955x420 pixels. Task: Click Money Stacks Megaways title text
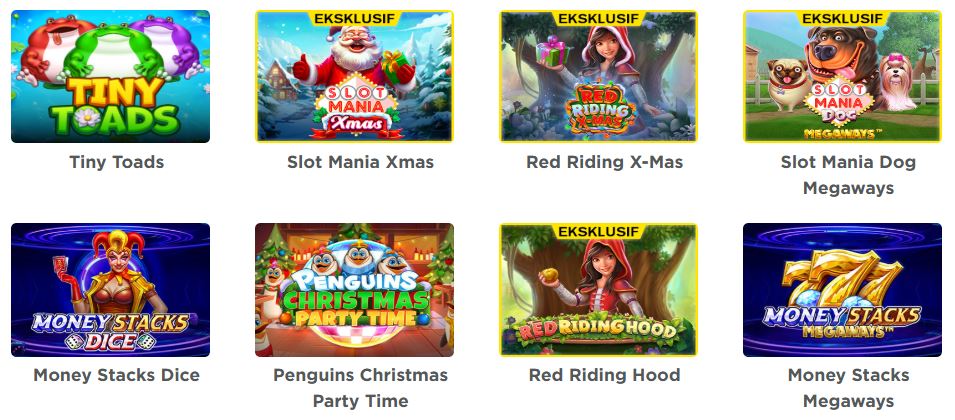point(848,388)
